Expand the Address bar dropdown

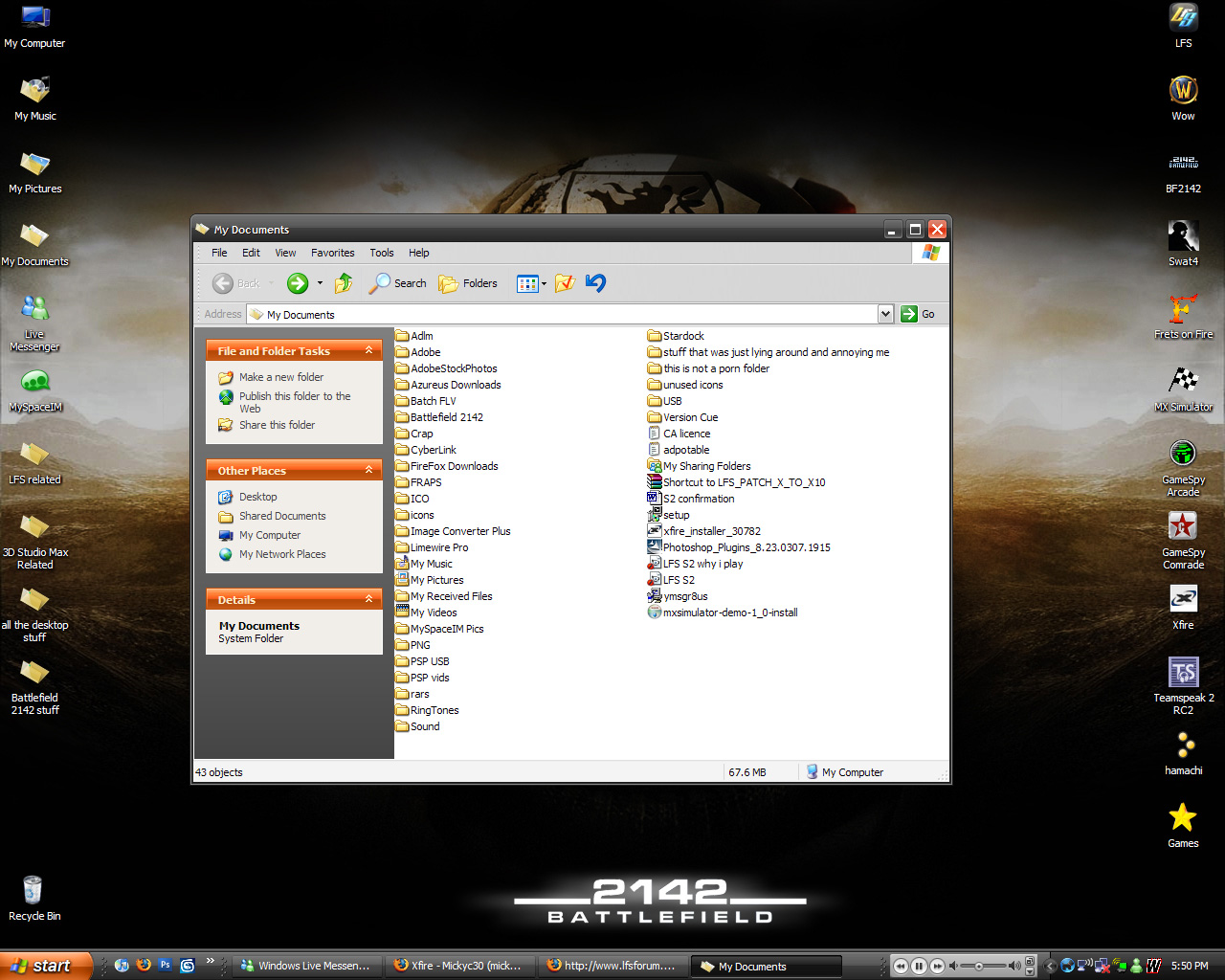(885, 314)
